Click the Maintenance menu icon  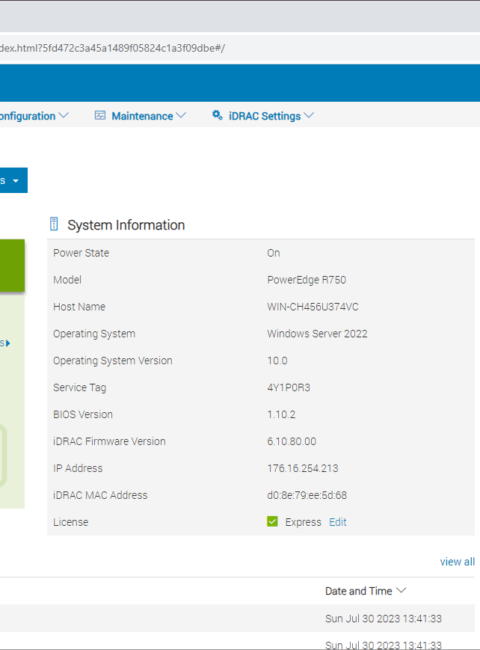point(100,115)
